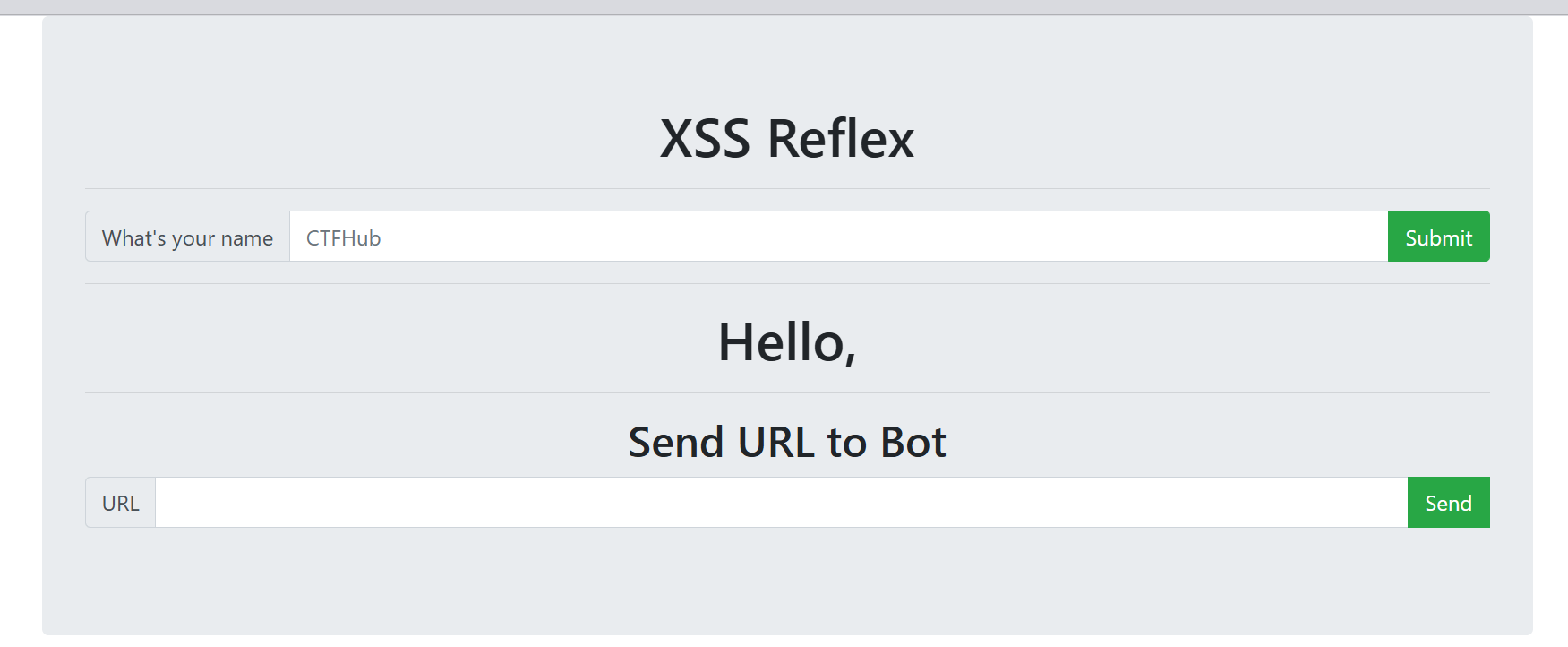
Task: Click the word "to" in the bot heading
Action: point(846,443)
